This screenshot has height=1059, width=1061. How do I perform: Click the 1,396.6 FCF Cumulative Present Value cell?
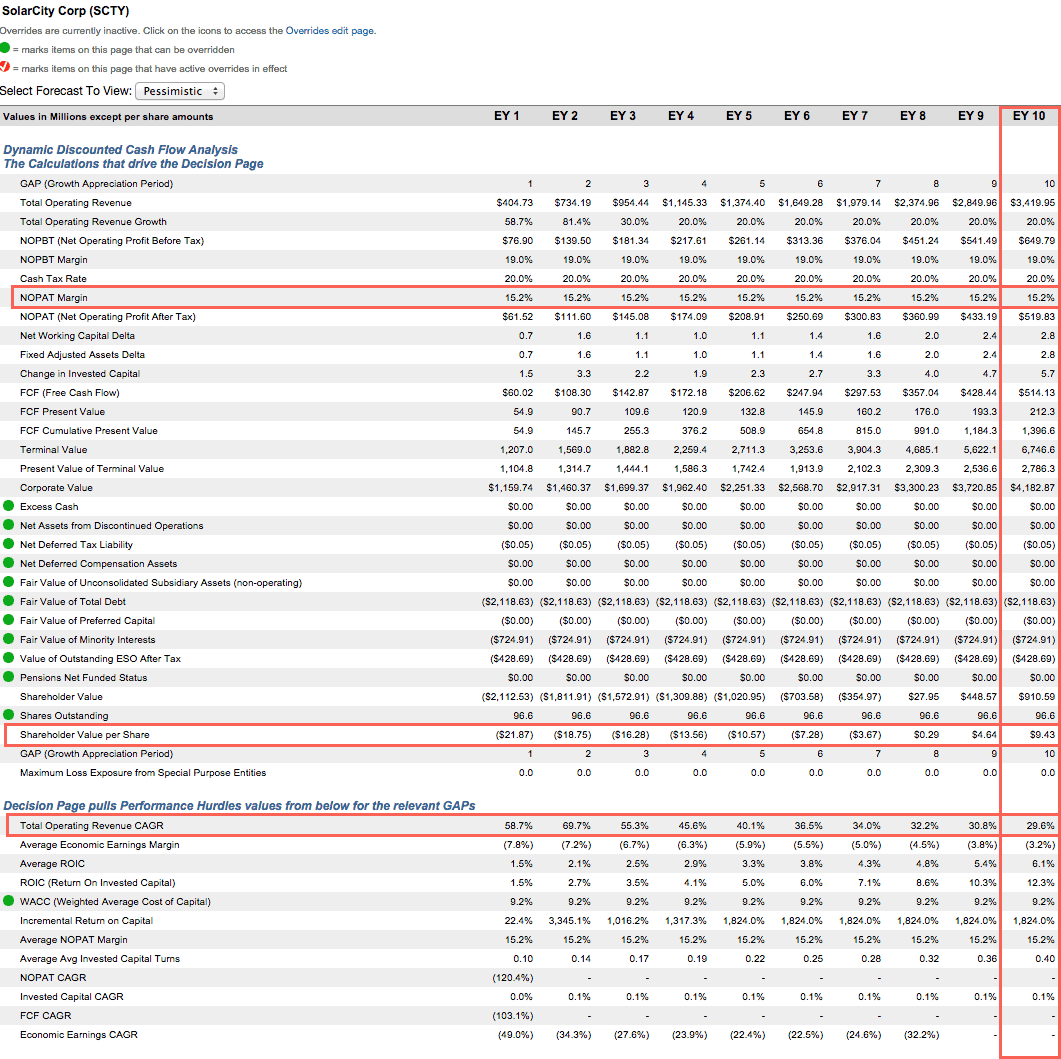pos(1038,430)
